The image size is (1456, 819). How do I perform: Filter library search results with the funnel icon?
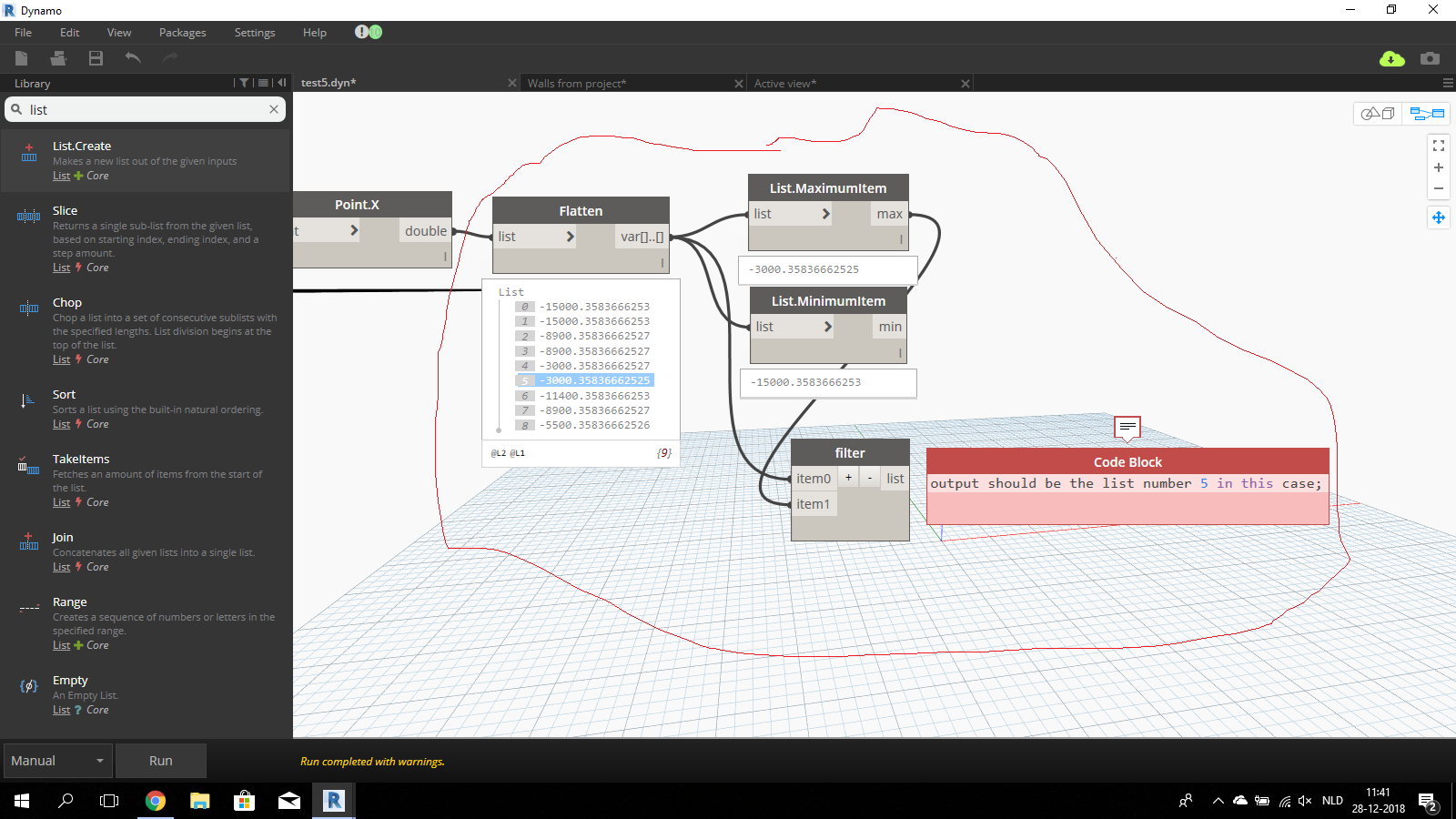244,83
